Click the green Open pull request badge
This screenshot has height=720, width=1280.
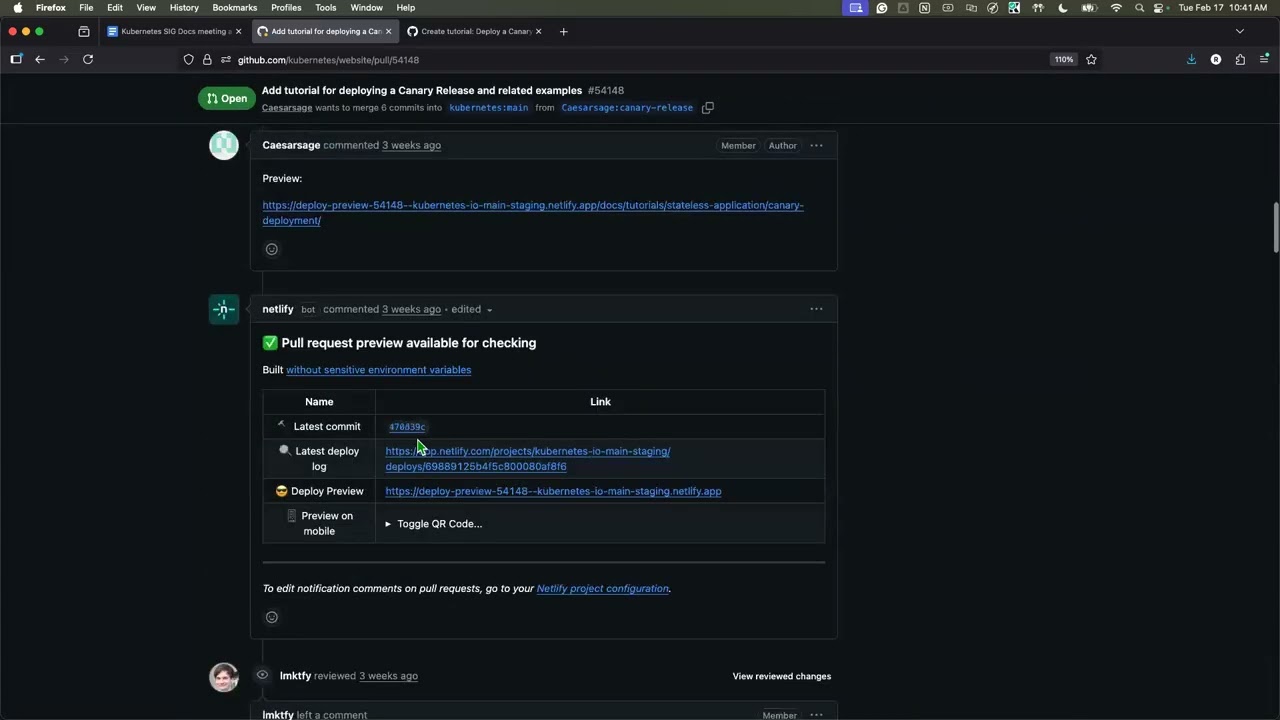227,98
